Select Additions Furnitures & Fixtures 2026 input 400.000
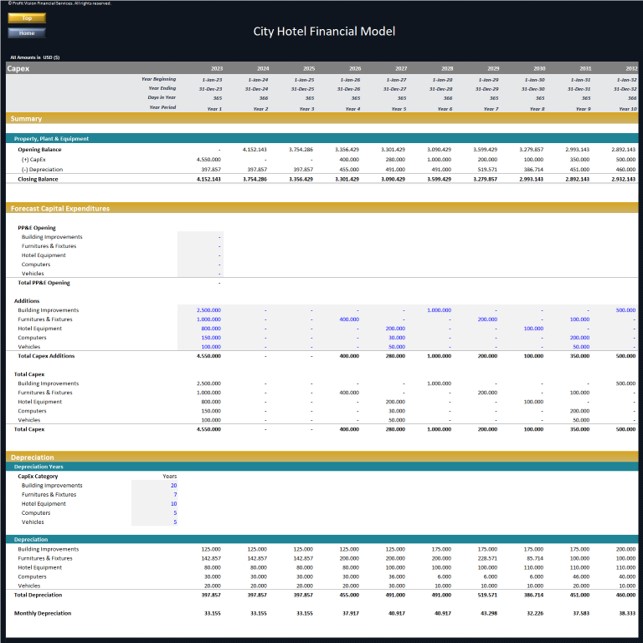Viewport: 643px width, 643px height. (x=349, y=319)
